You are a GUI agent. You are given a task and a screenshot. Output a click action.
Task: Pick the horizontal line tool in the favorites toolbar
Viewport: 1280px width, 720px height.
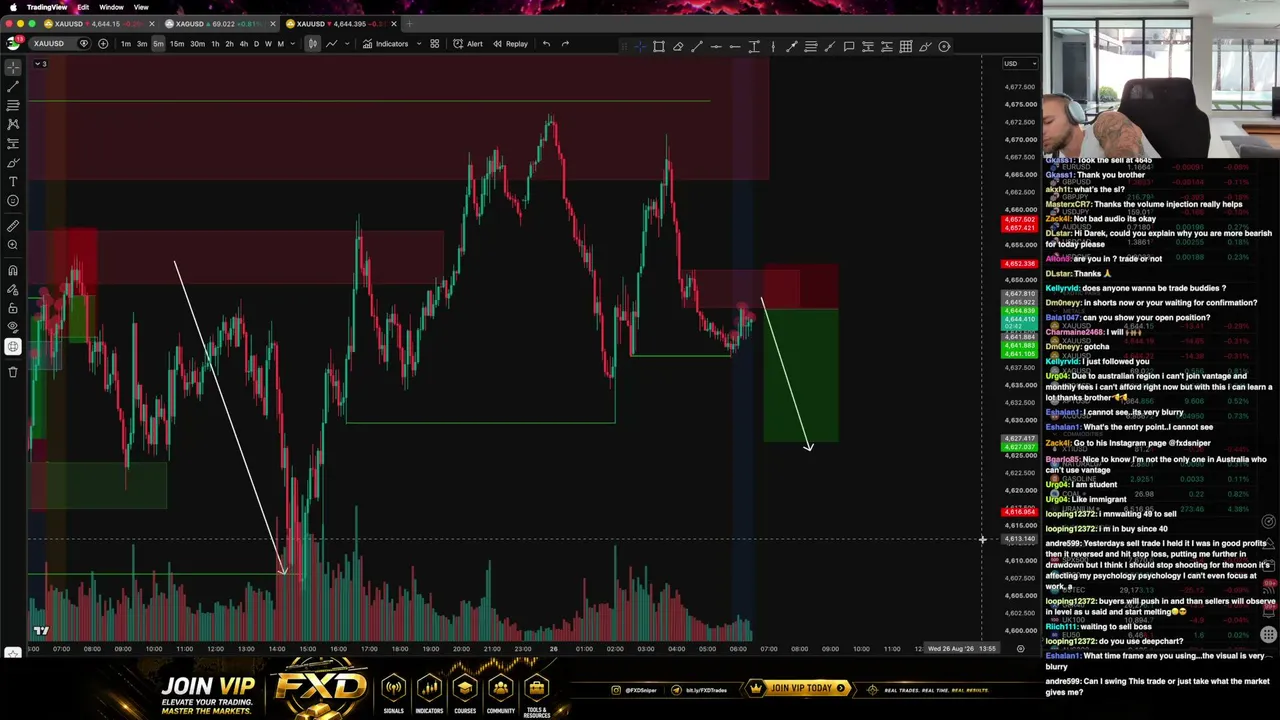click(x=716, y=46)
